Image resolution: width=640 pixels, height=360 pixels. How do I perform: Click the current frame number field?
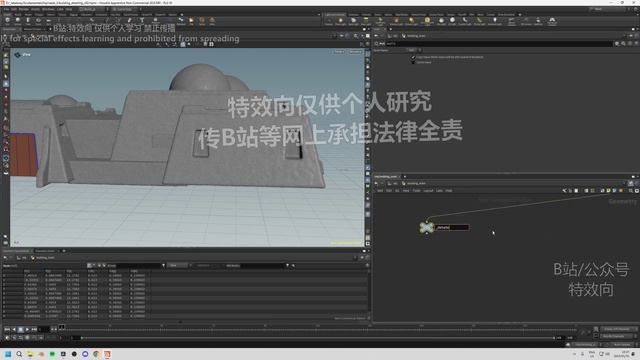pos(43,329)
